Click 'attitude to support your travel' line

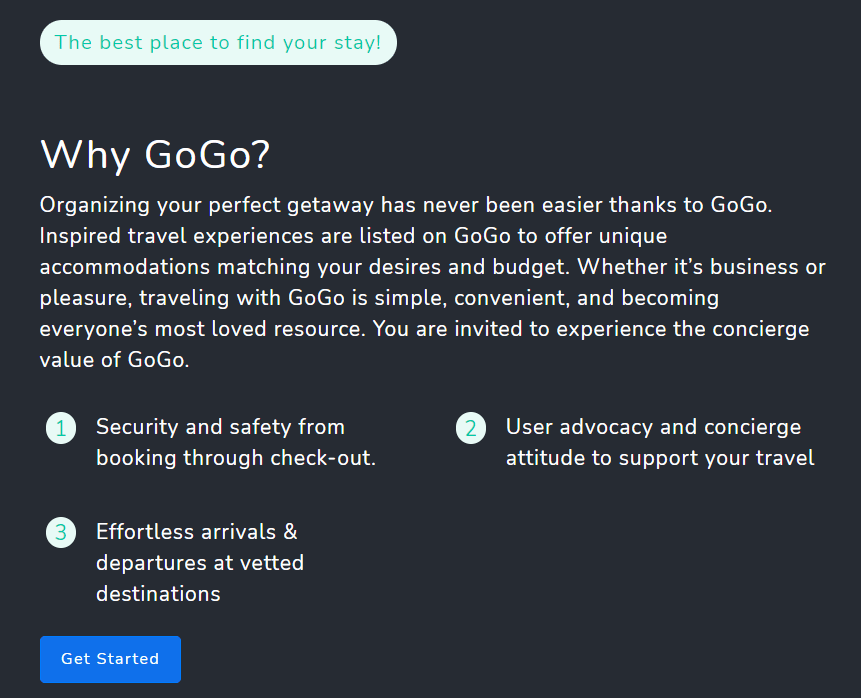point(660,458)
